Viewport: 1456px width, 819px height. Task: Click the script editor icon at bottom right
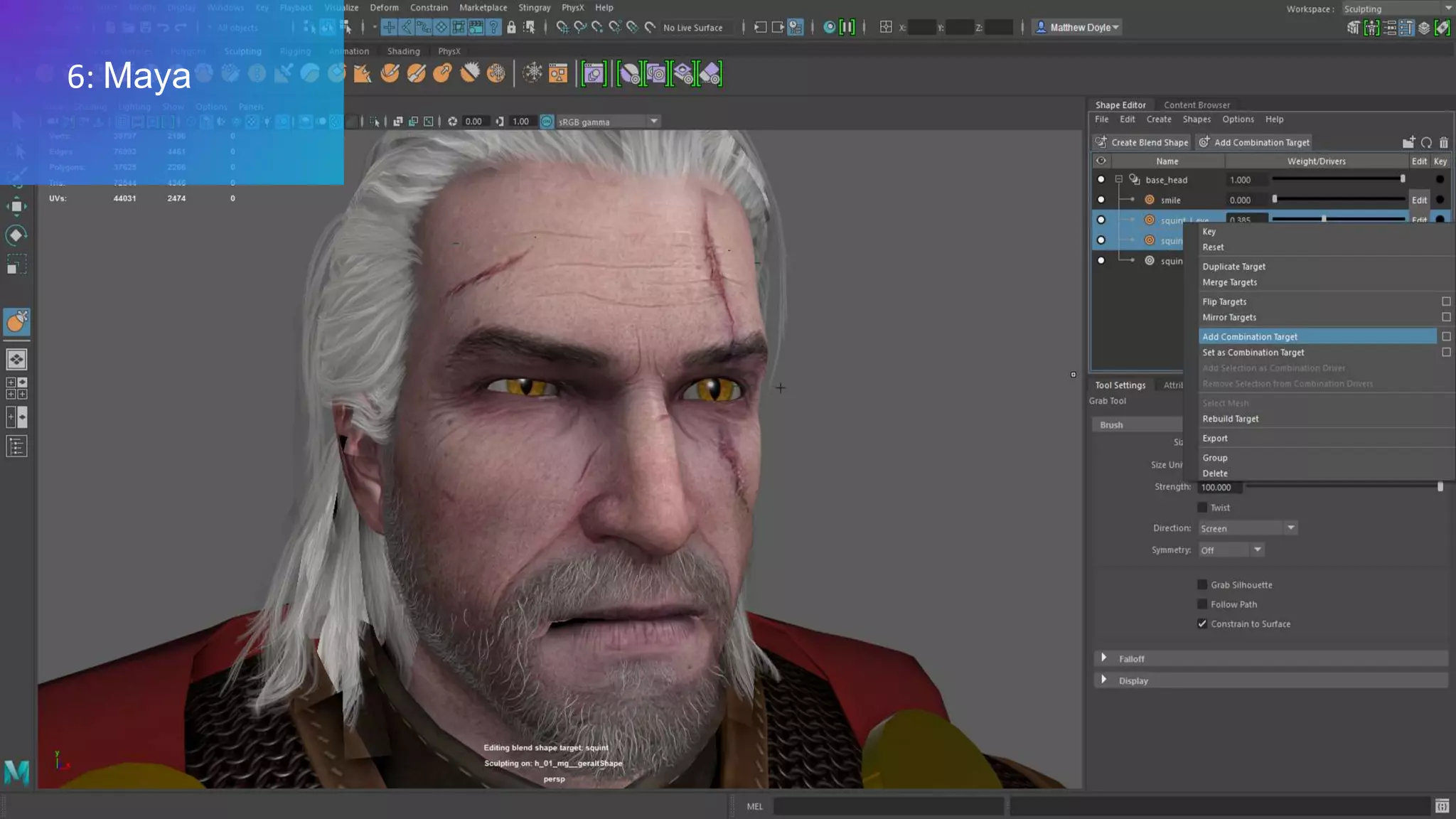(x=1442, y=806)
